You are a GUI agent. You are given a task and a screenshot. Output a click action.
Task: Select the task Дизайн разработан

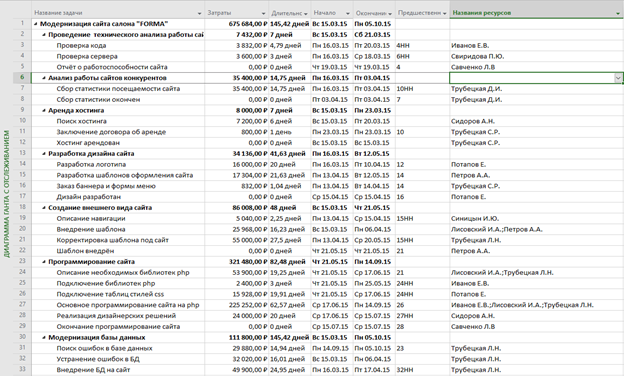click(89, 197)
